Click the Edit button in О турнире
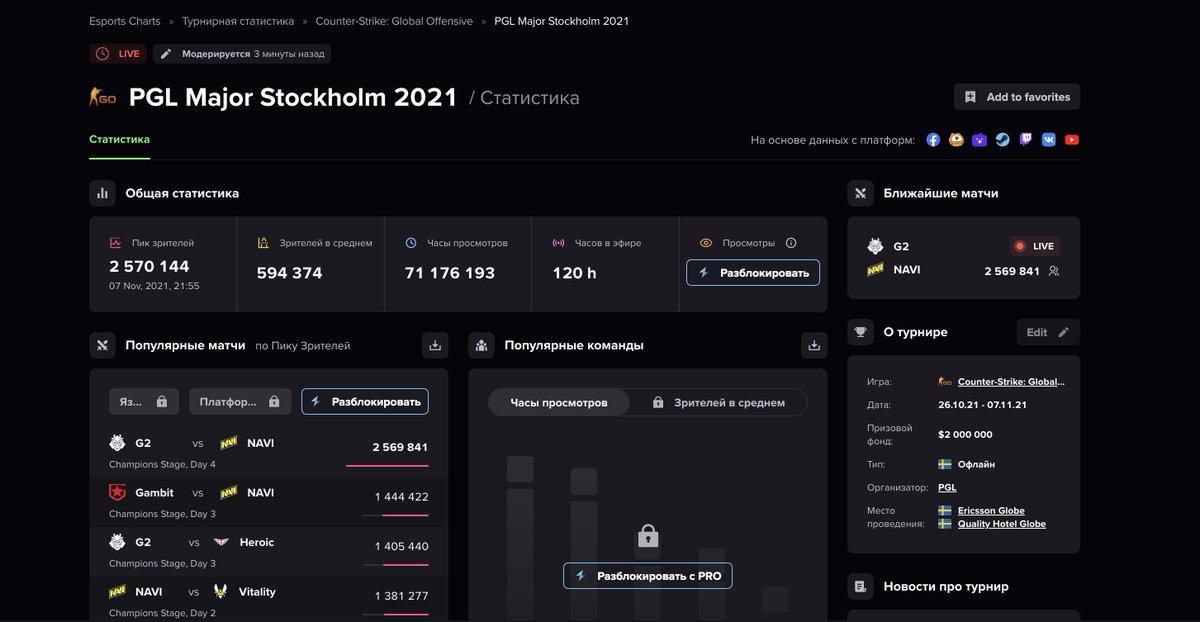This screenshot has height=622, width=1200. coord(1048,332)
